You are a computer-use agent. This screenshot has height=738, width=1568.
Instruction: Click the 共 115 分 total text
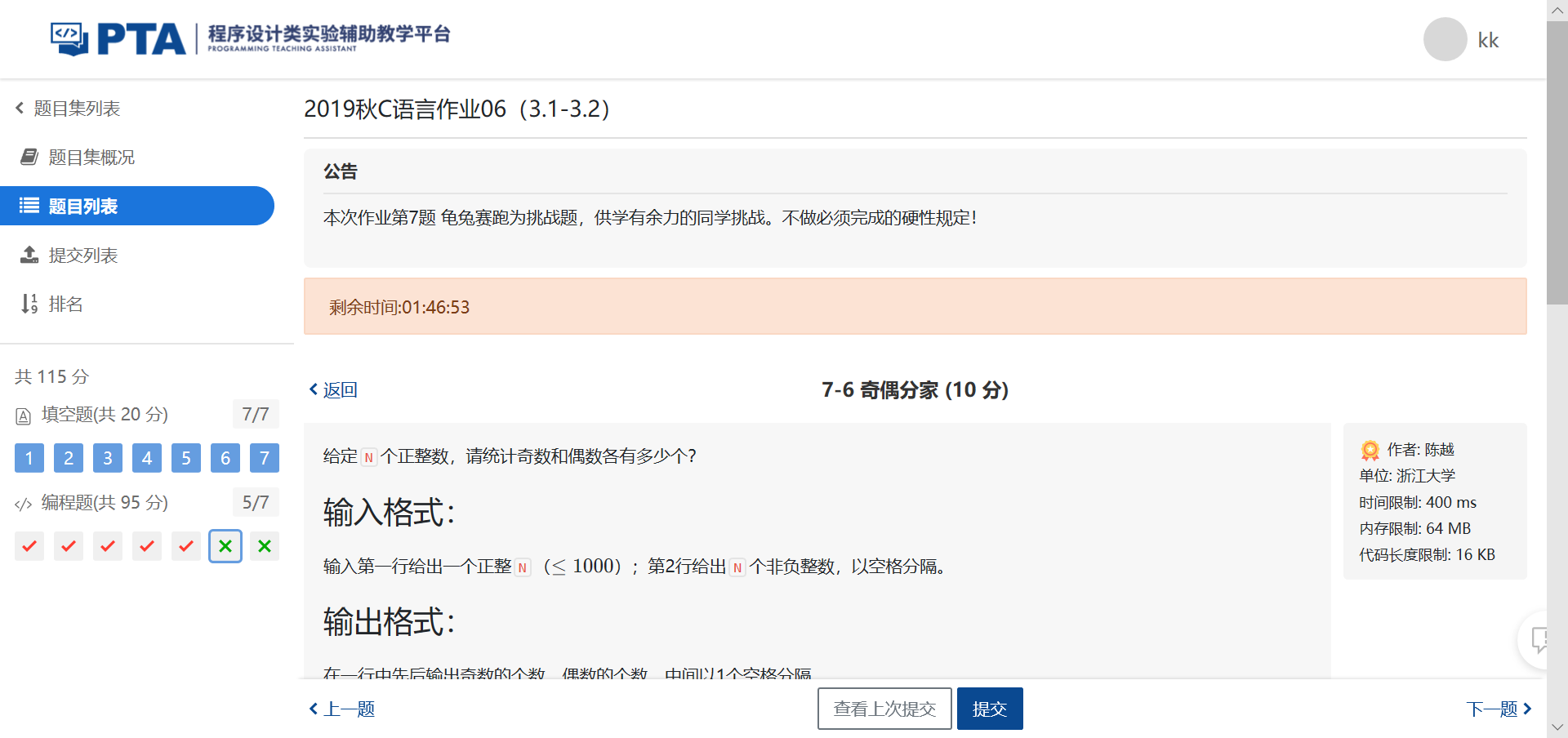point(51,376)
